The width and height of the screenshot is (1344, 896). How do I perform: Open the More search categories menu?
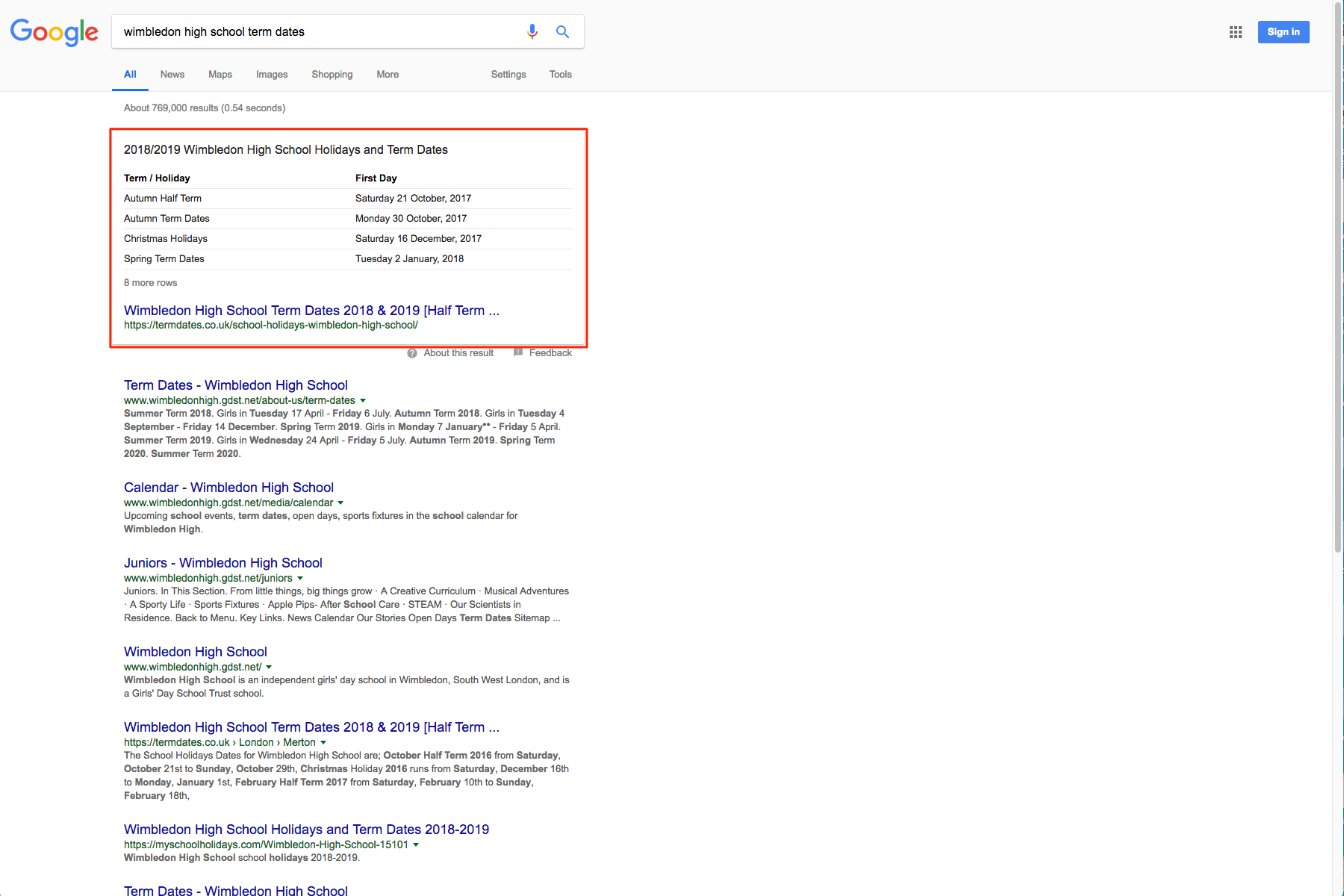tap(388, 75)
